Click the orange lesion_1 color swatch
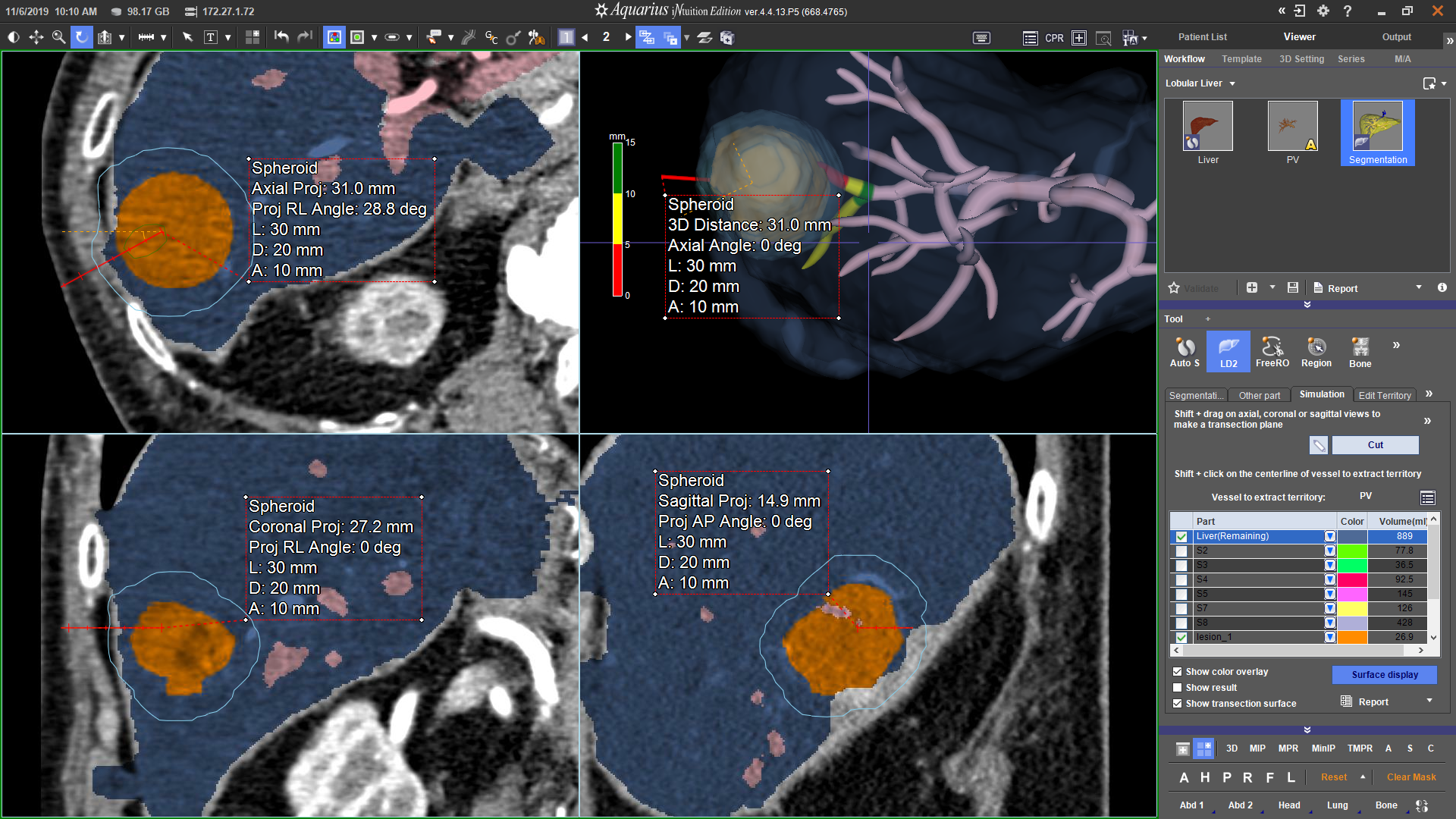Image resolution: width=1456 pixels, height=819 pixels. click(1352, 637)
